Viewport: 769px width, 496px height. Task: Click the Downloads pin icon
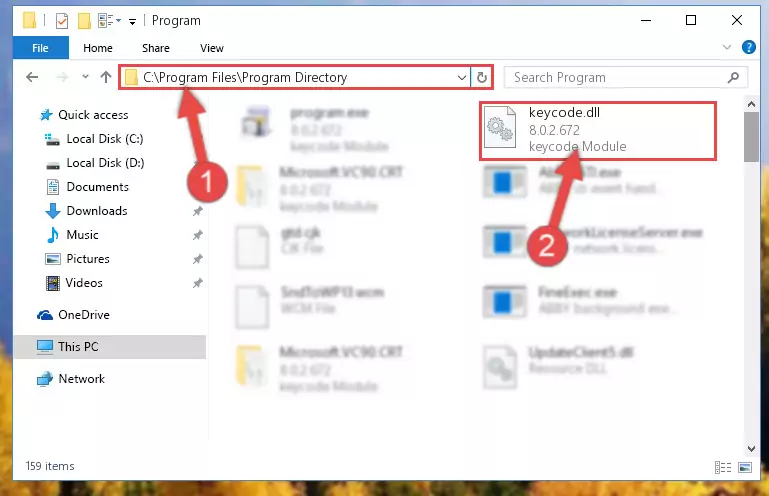point(197,211)
